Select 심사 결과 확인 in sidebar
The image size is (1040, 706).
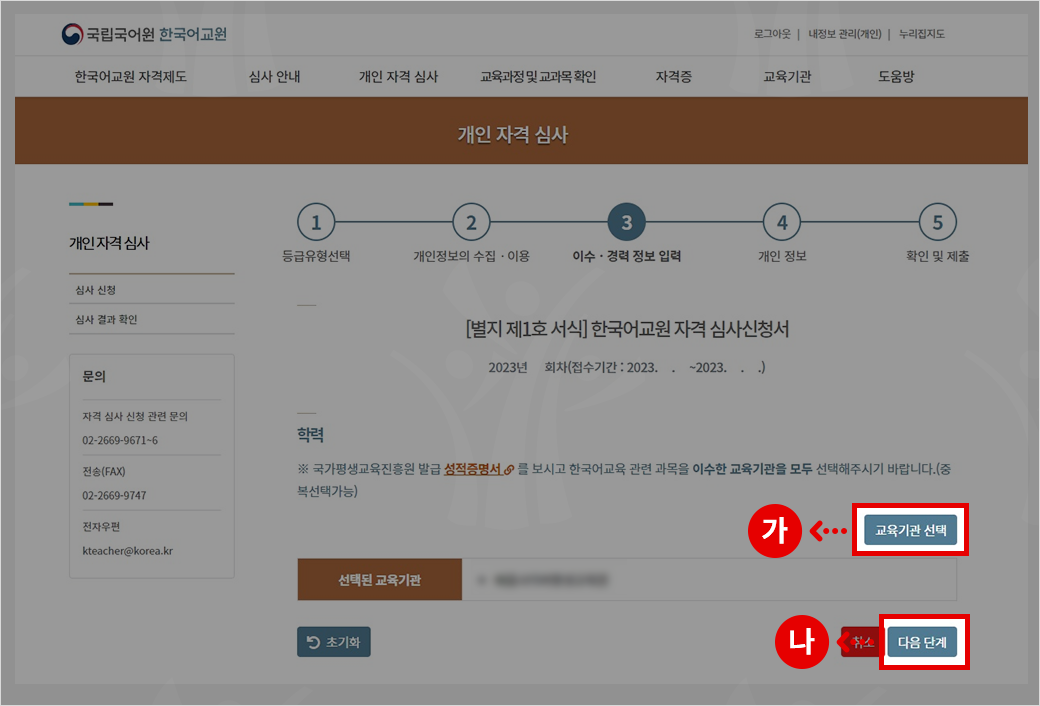pos(106,320)
